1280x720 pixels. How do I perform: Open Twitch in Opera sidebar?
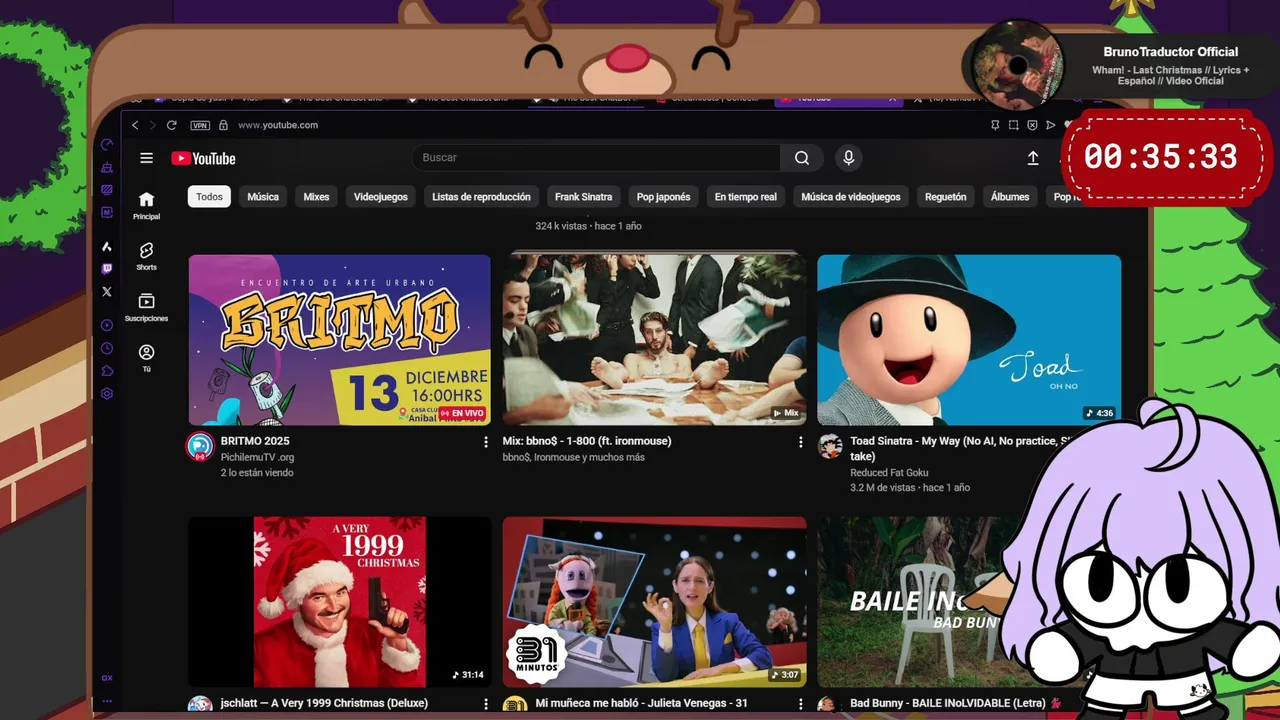pos(107,268)
